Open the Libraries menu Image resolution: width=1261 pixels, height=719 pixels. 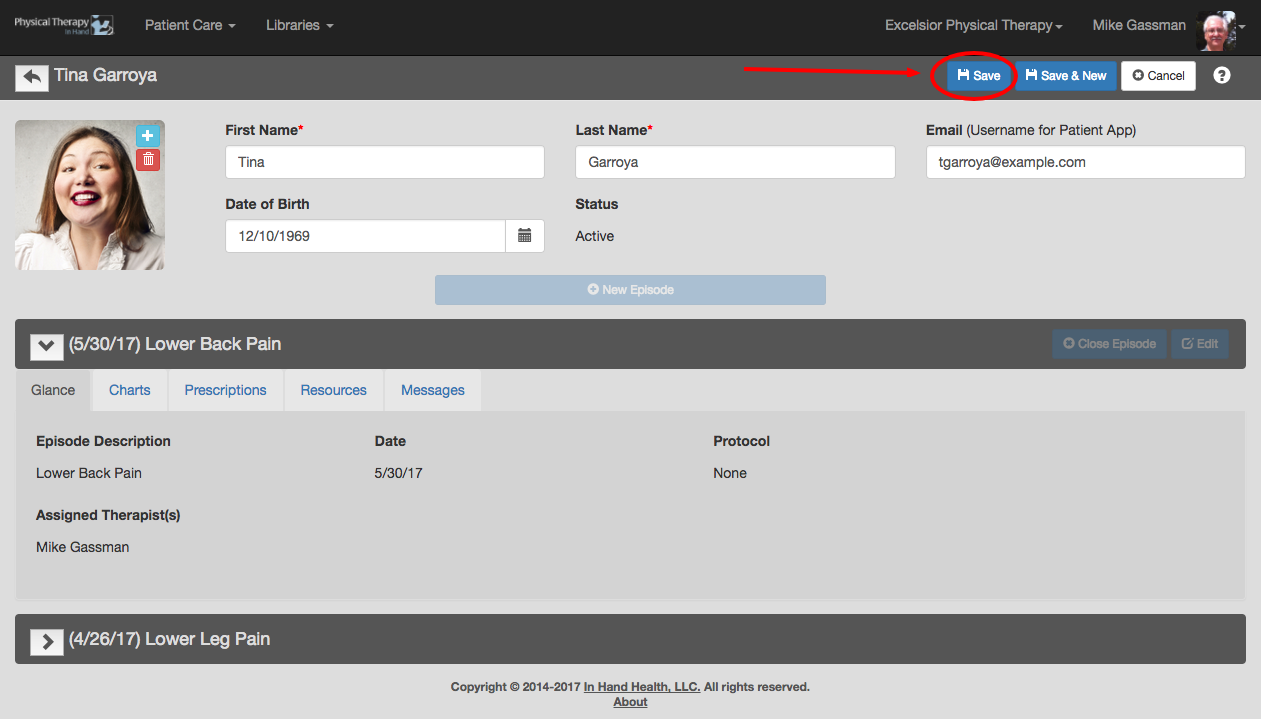[x=298, y=25]
